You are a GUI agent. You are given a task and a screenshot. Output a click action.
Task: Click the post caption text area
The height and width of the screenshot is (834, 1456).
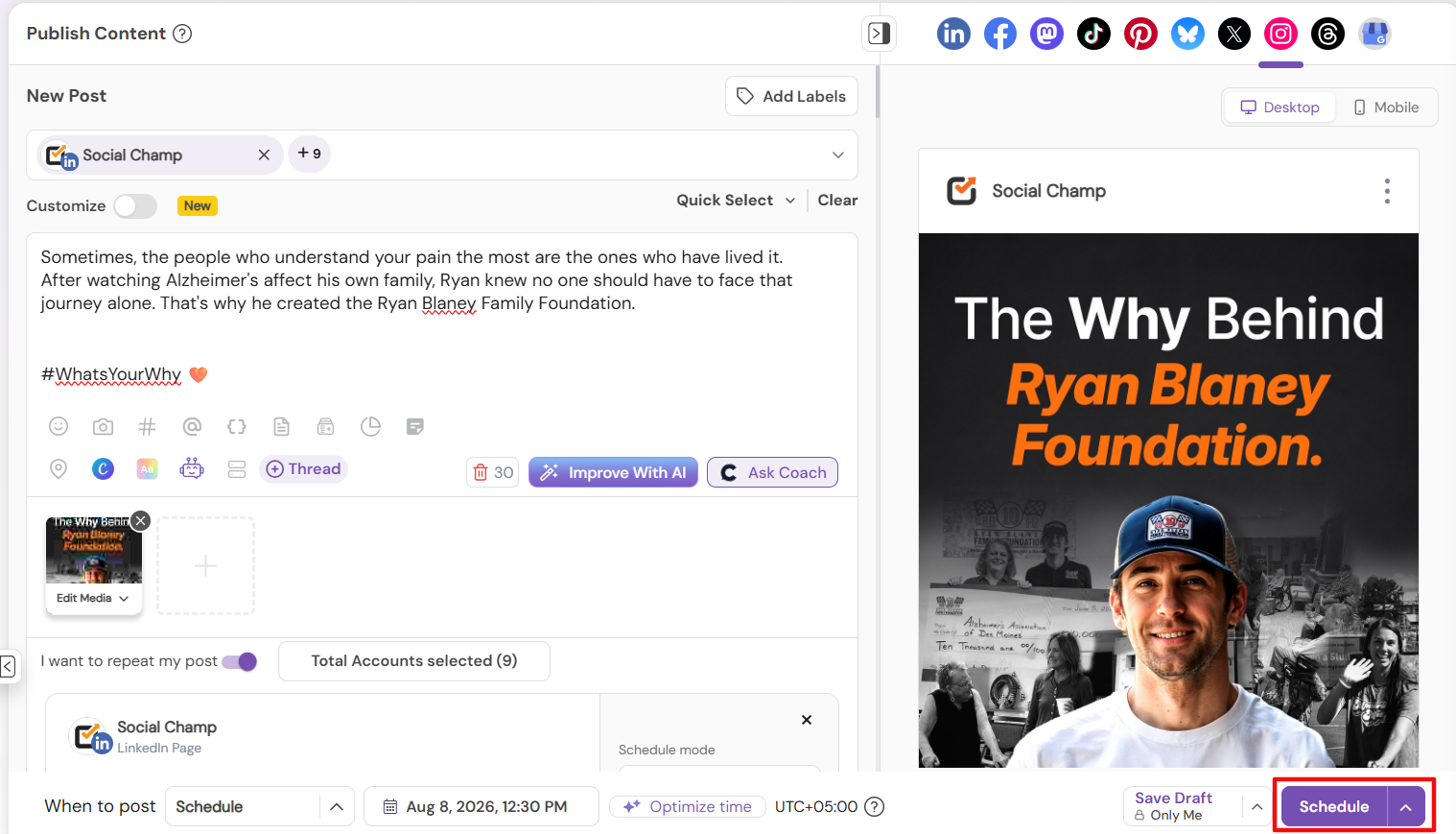point(441,315)
